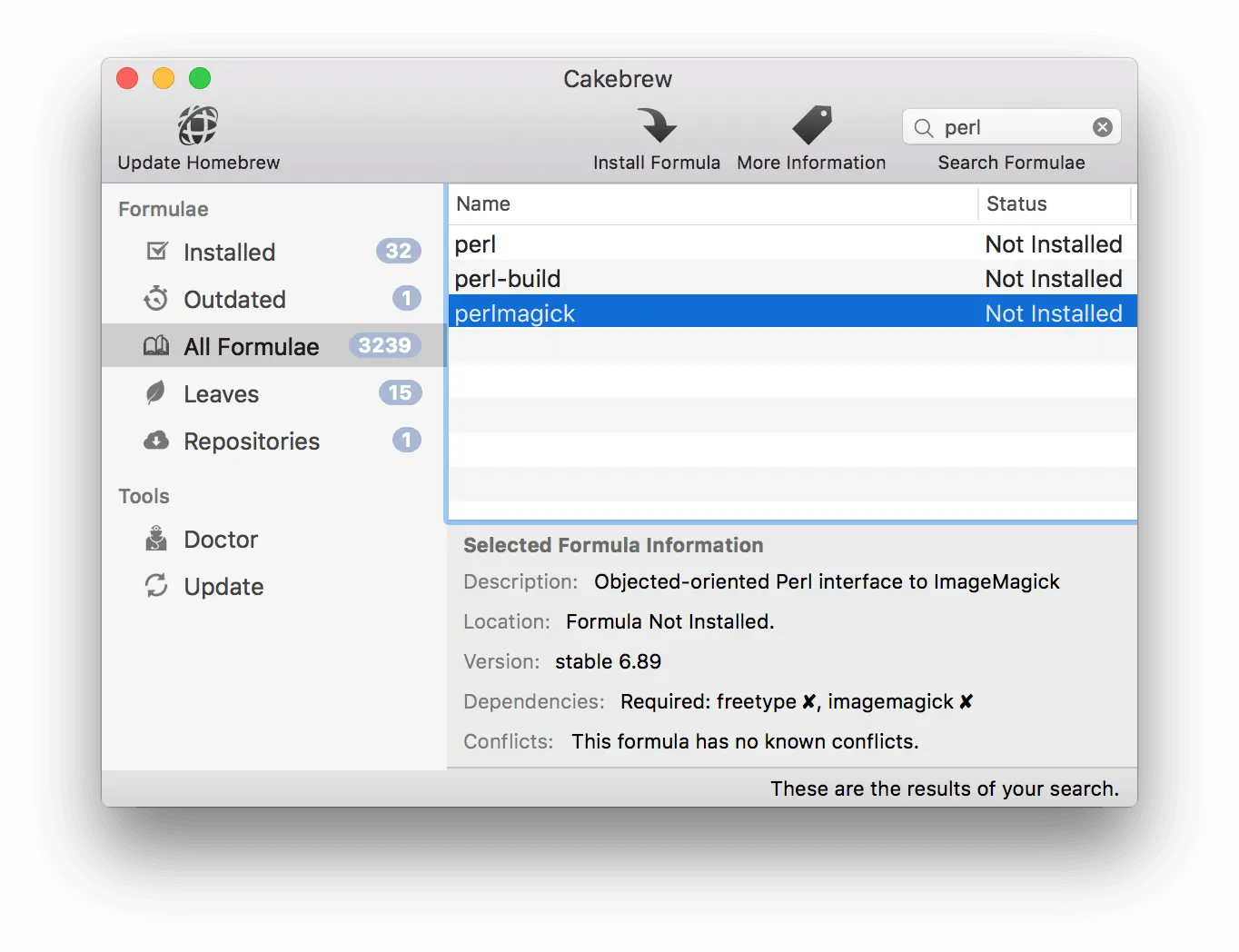Viewport: 1239px width, 952px height.
Task: Click the Outdated stopwatch icon
Action: [x=156, y=298]
